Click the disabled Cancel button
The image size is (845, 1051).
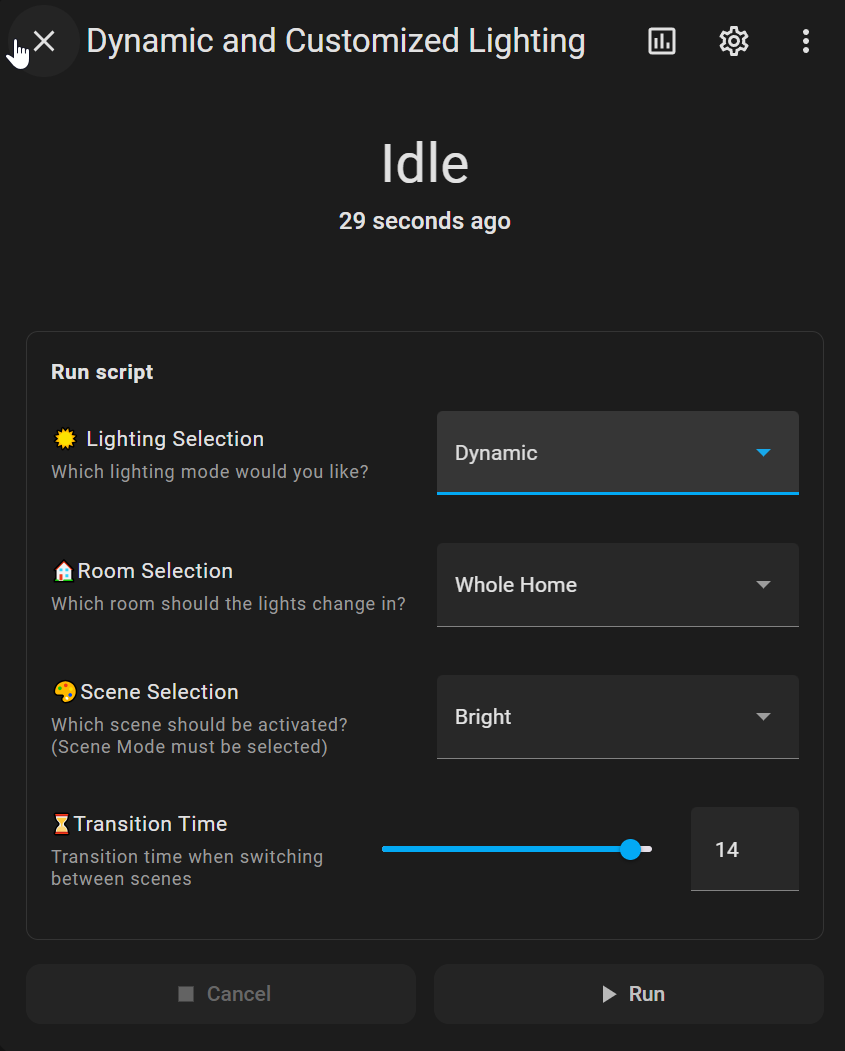220,993
